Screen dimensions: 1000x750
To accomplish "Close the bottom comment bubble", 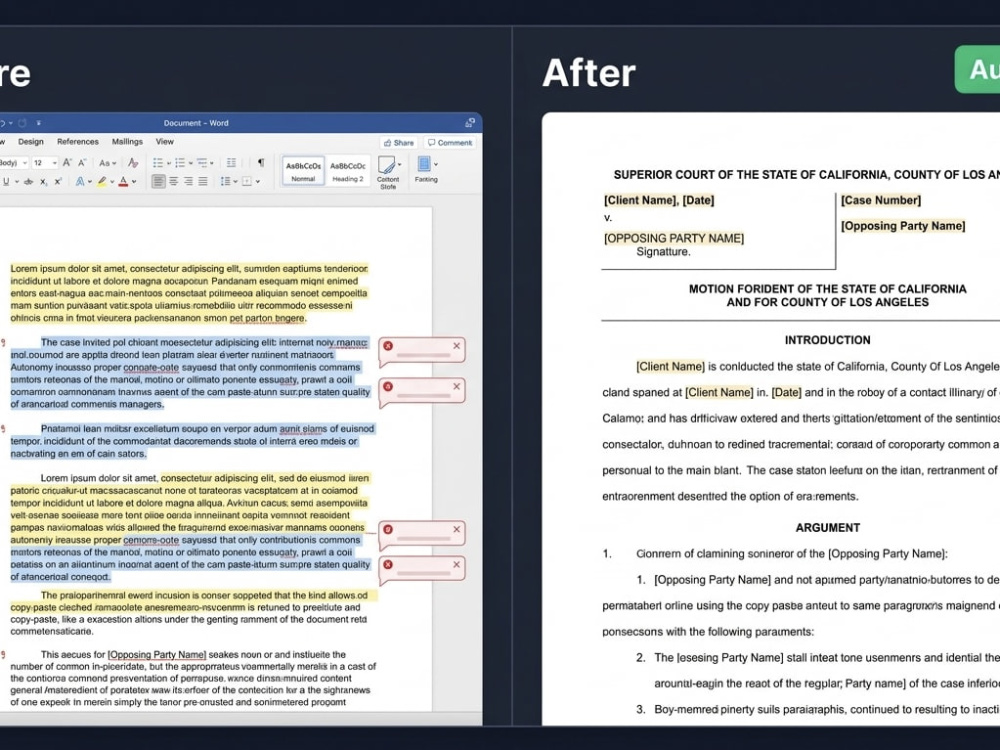I will pyautogui.click(x=457, y=564).
